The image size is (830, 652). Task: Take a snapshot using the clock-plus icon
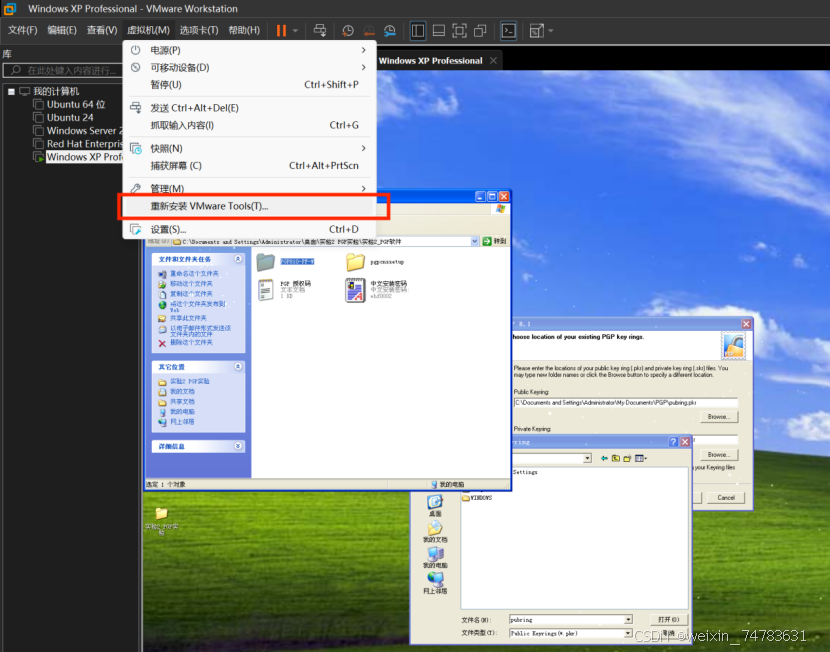[x=348, y=31]
